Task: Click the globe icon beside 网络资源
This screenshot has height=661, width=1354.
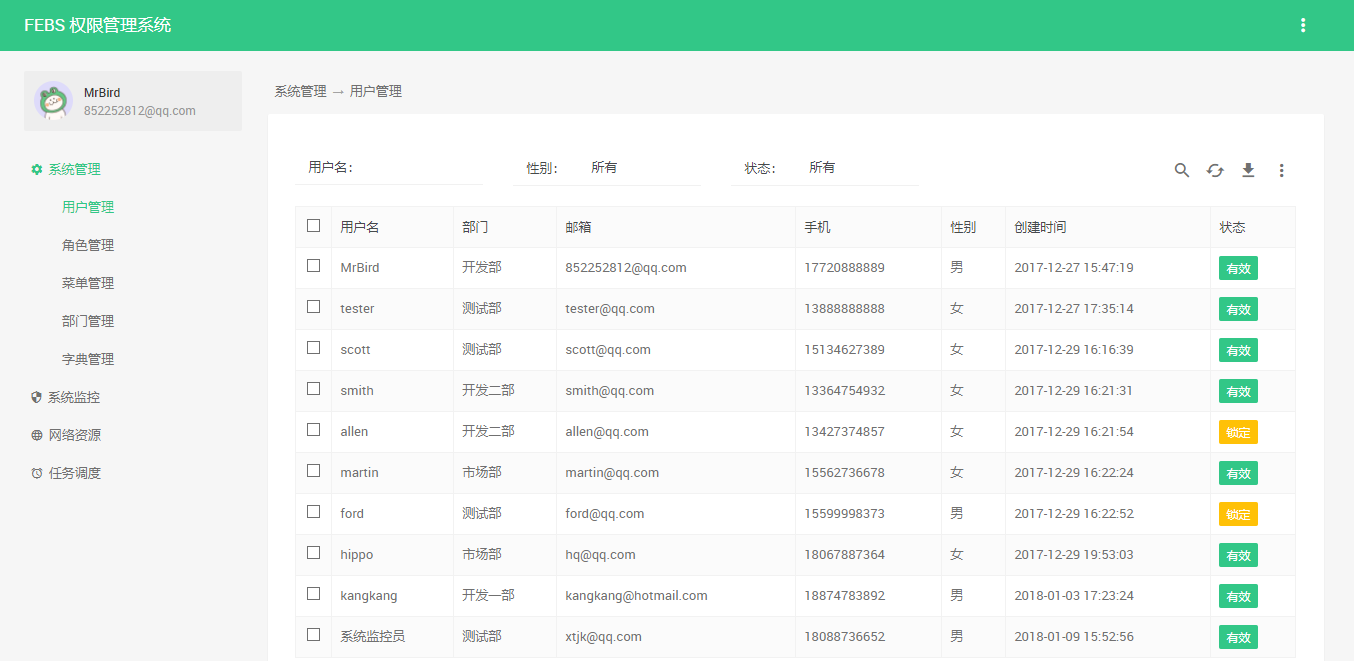Action: 37,435
